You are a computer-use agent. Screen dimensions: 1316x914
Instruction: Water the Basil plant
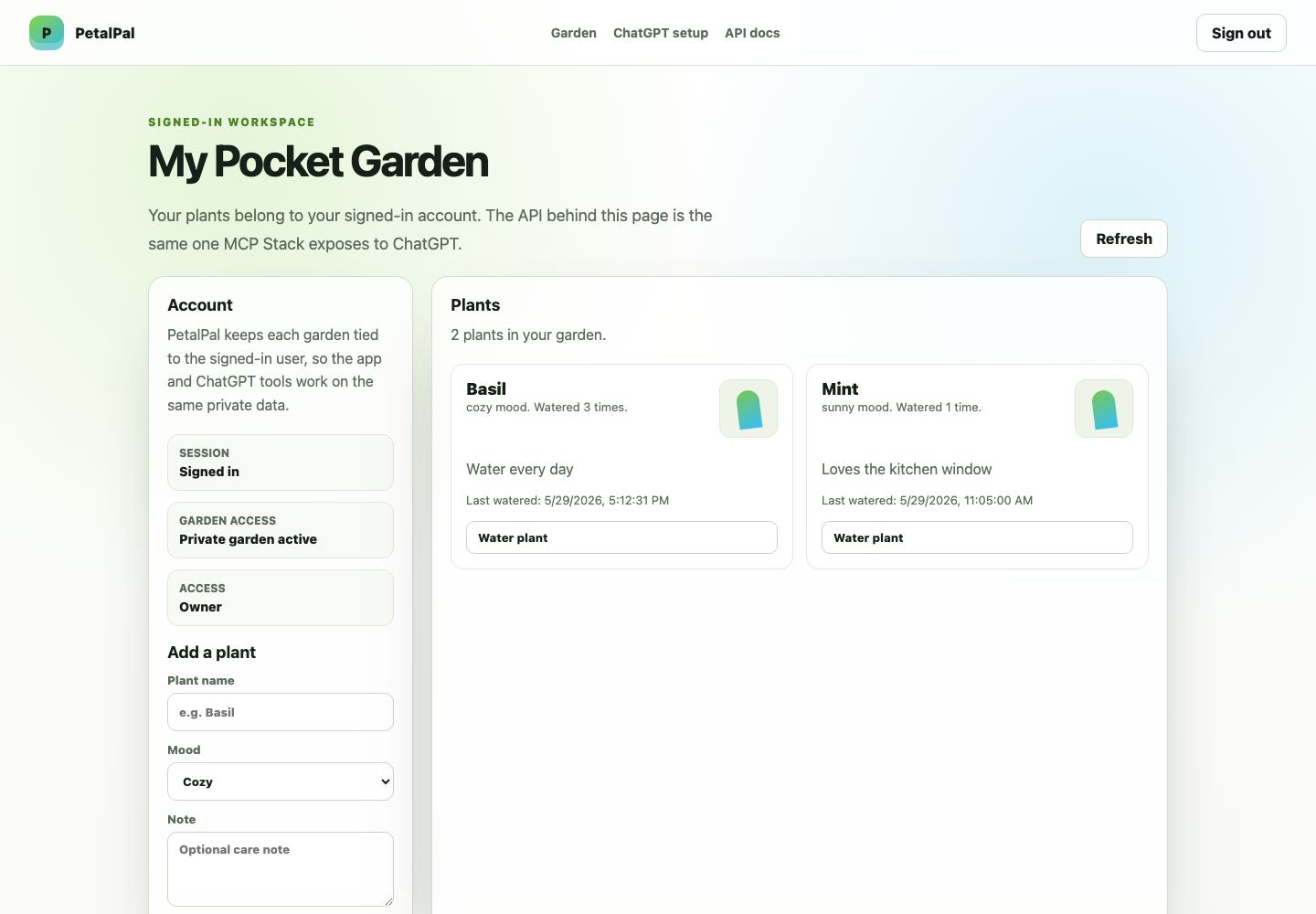pos(621,537)
